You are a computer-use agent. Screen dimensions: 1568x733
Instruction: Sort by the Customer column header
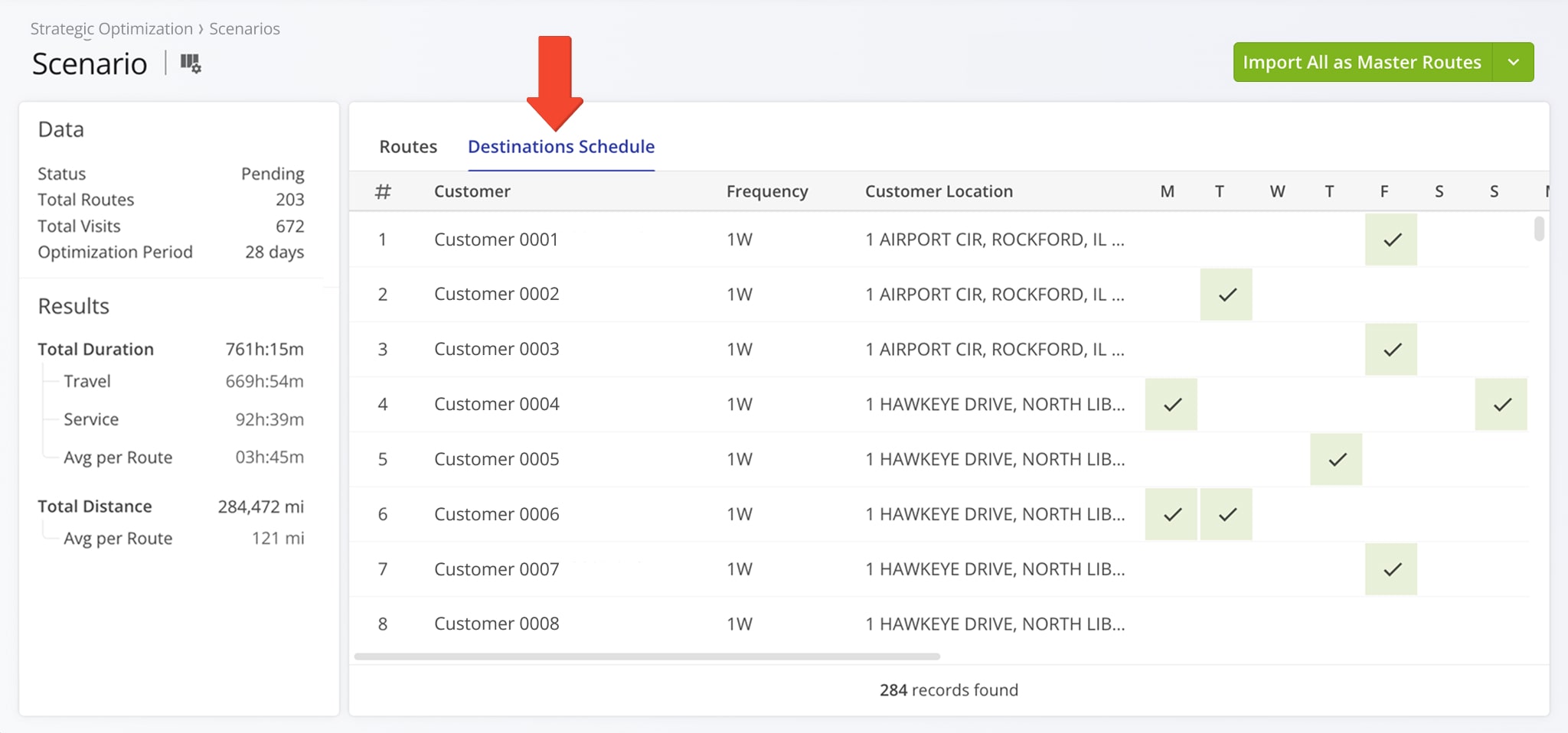pyautogui.click(x=472, y=191)
